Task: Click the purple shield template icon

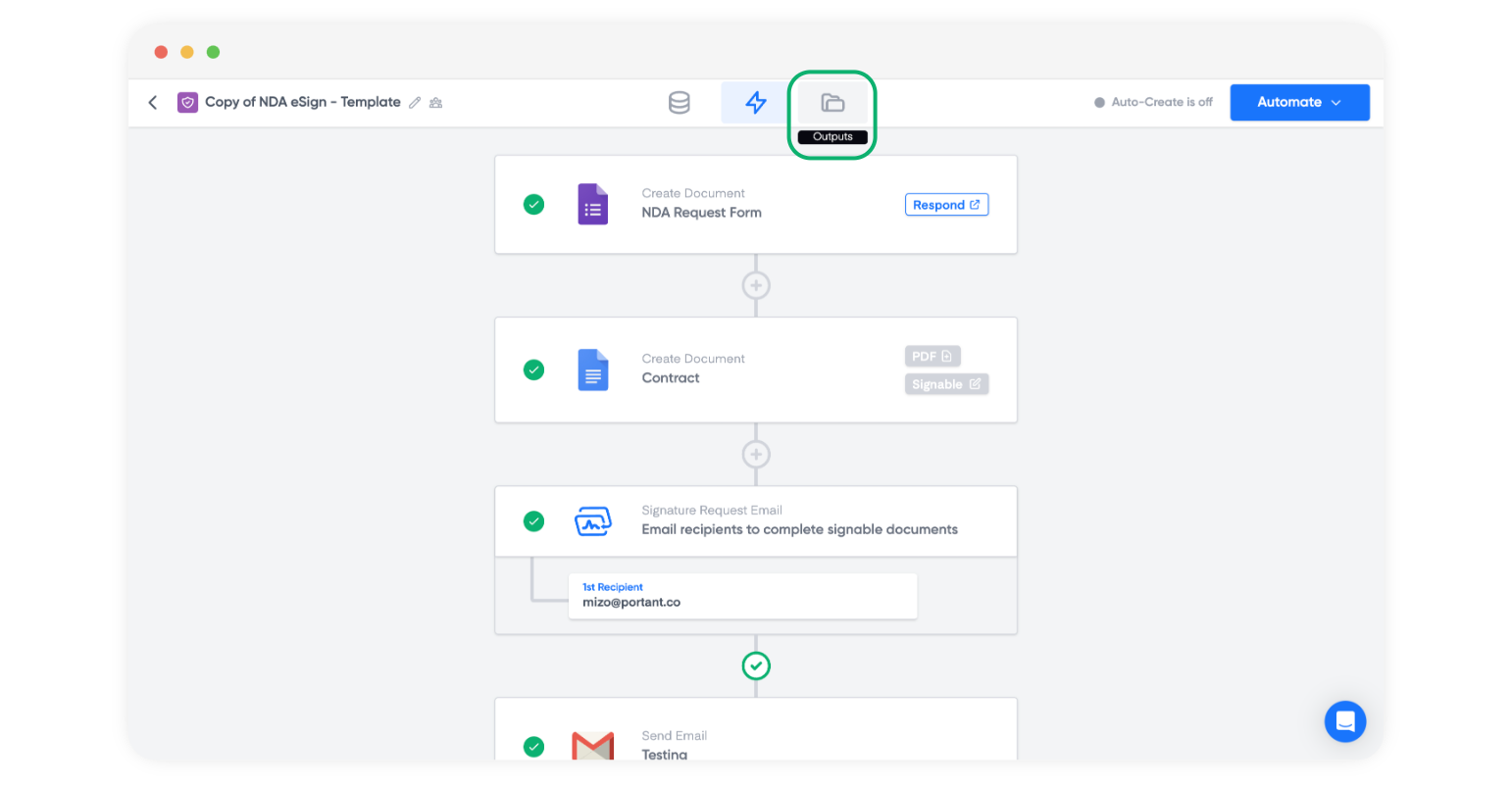Action: [x=187, y=103]
